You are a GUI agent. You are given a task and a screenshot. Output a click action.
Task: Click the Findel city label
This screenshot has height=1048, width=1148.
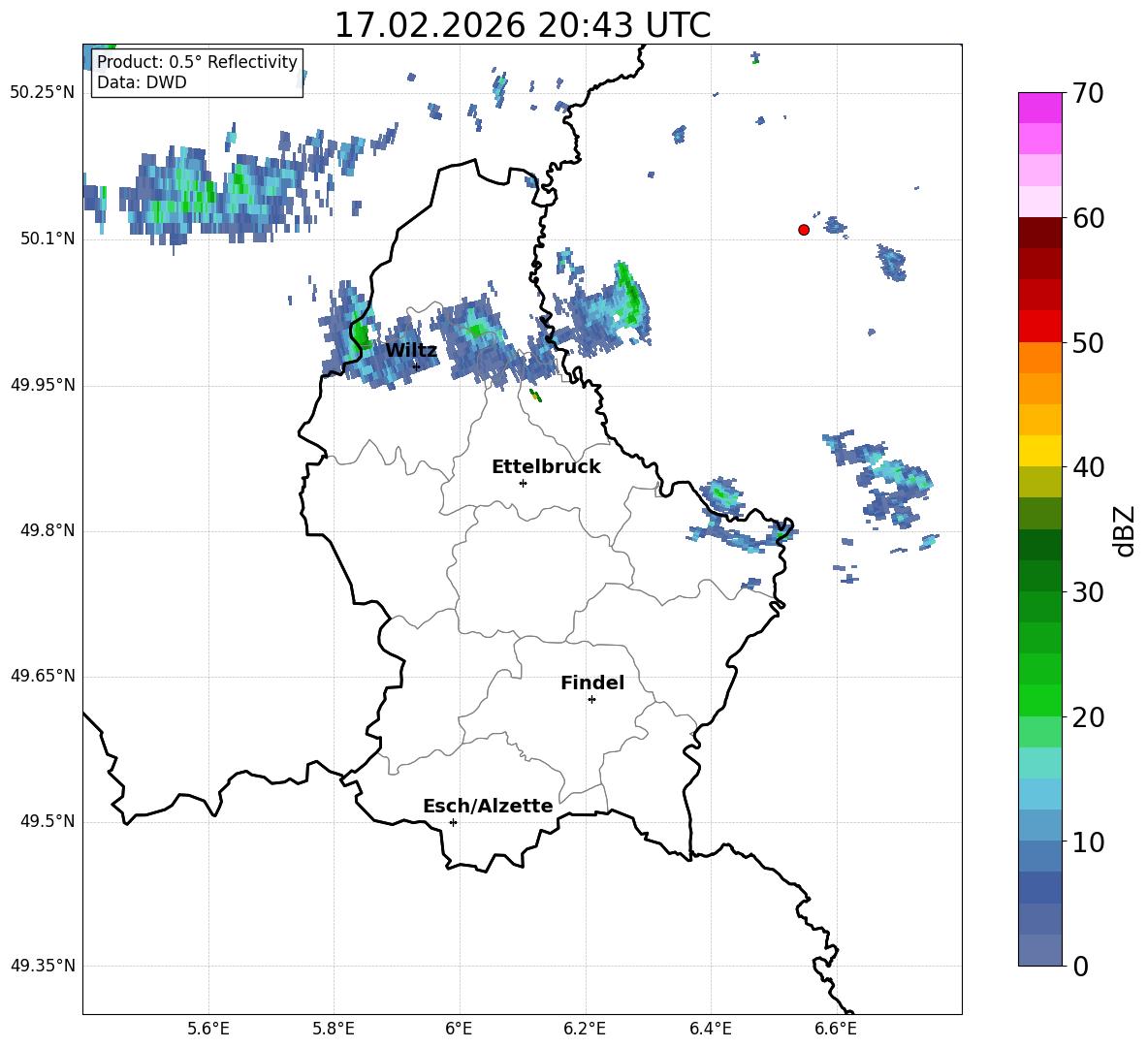pyautogui.click(x=592, y=683)
